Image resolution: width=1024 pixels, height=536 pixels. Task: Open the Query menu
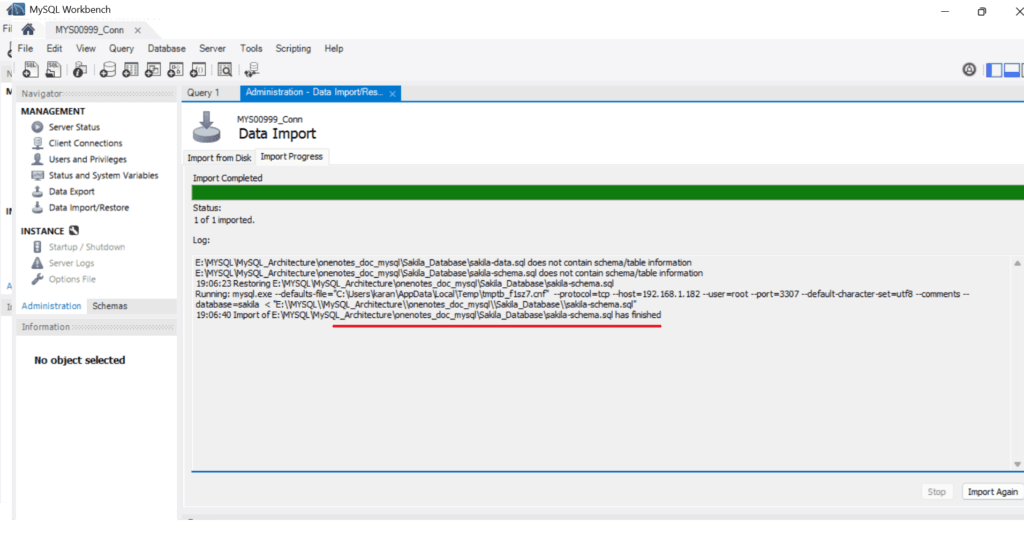tap(121, 48)
